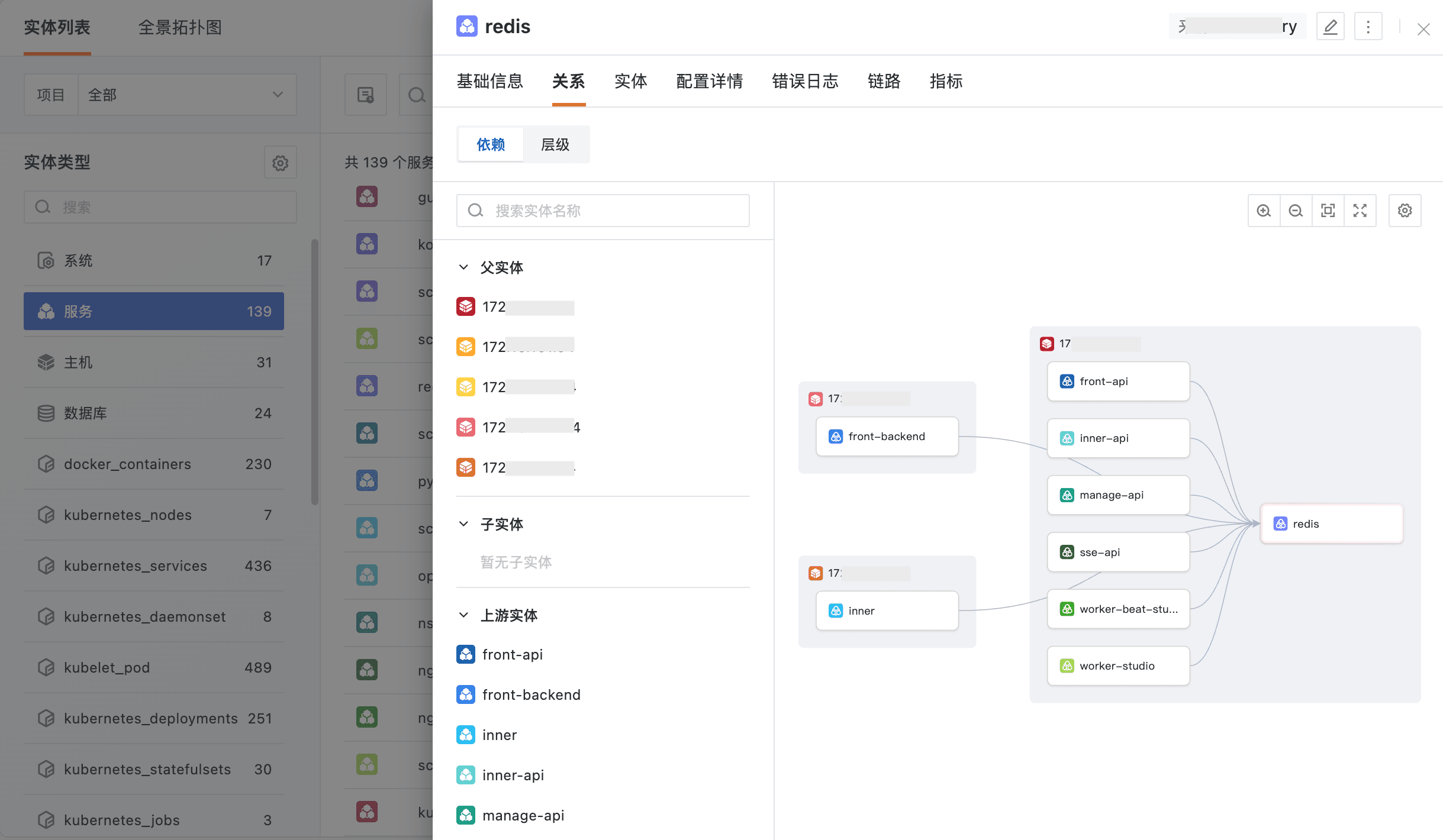Open graph settings gear icon
This screenshot has width=1443, height=840.
(x=1405, y=211)
